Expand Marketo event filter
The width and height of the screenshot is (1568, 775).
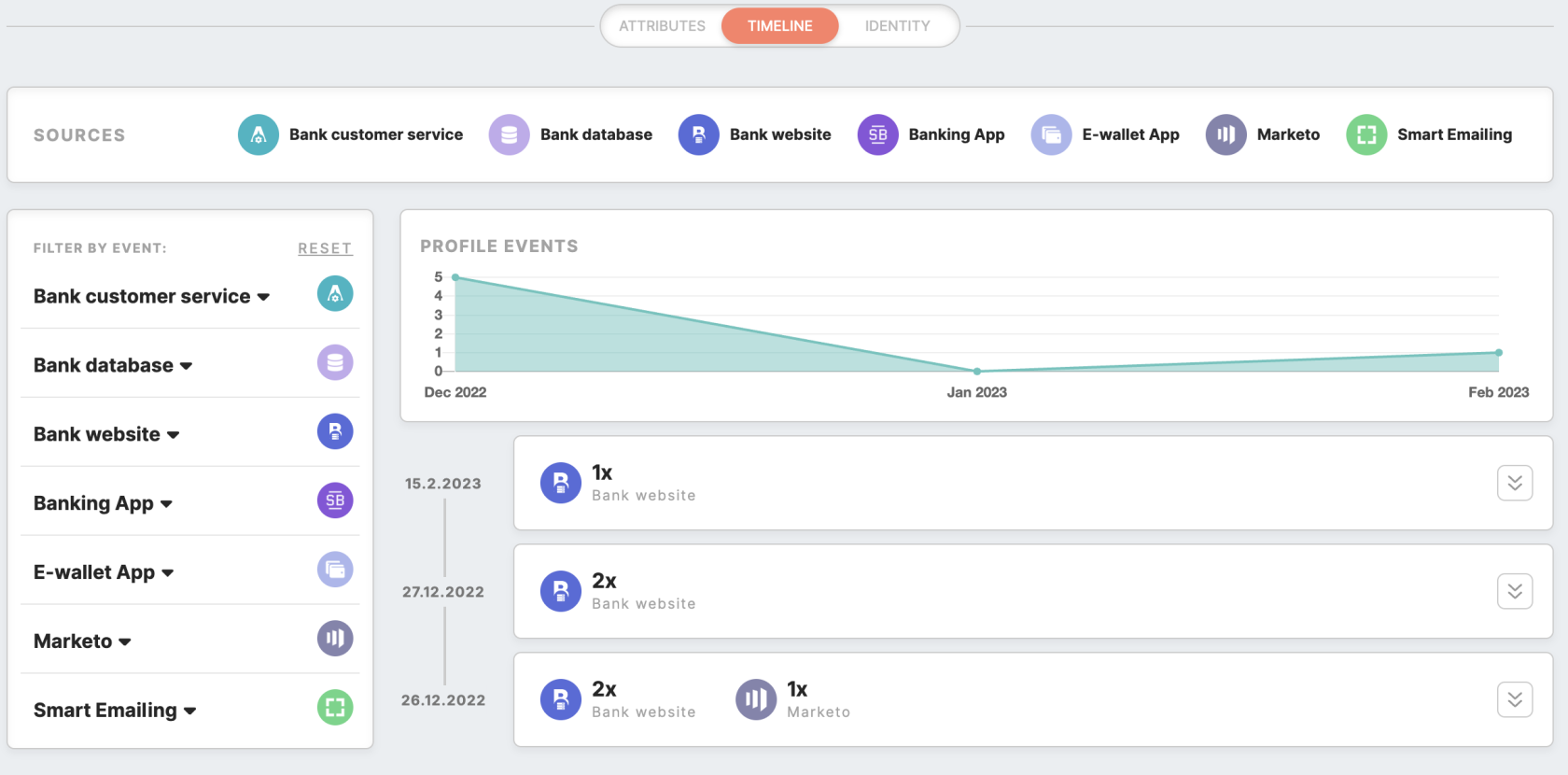82,641
